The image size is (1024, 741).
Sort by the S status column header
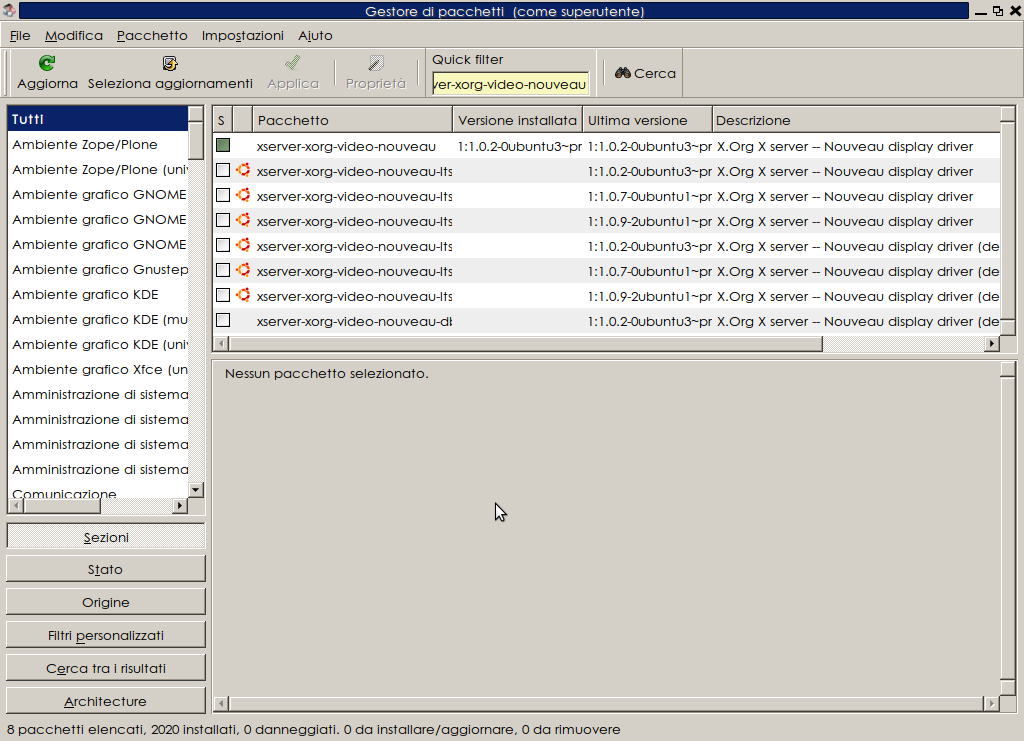click(x=223, y=120)
